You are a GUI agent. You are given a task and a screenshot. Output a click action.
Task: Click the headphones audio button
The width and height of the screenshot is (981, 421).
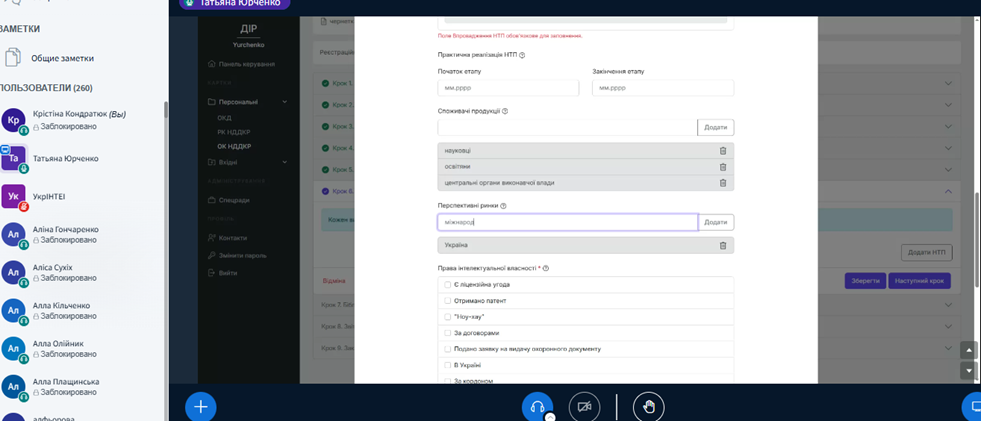(537, 407)
